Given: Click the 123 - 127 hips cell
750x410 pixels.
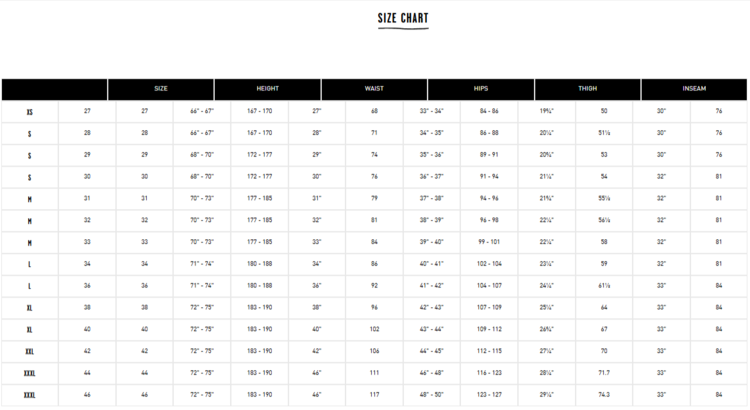Looking at the screenshot, I should pos(489,395).
